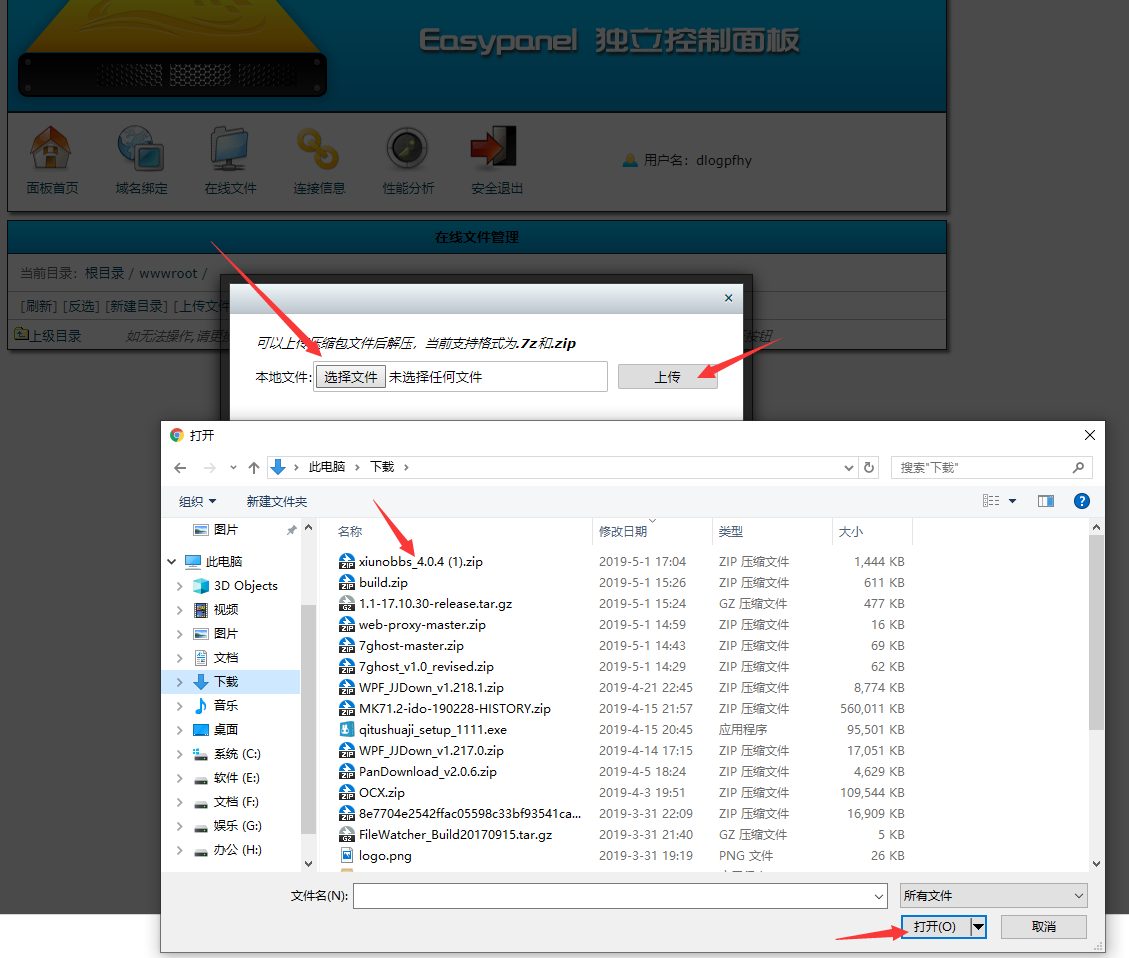Click the 打开(O) button
Image resolution: width=1129 pixels, height=958 pixels.
(935, 927)
